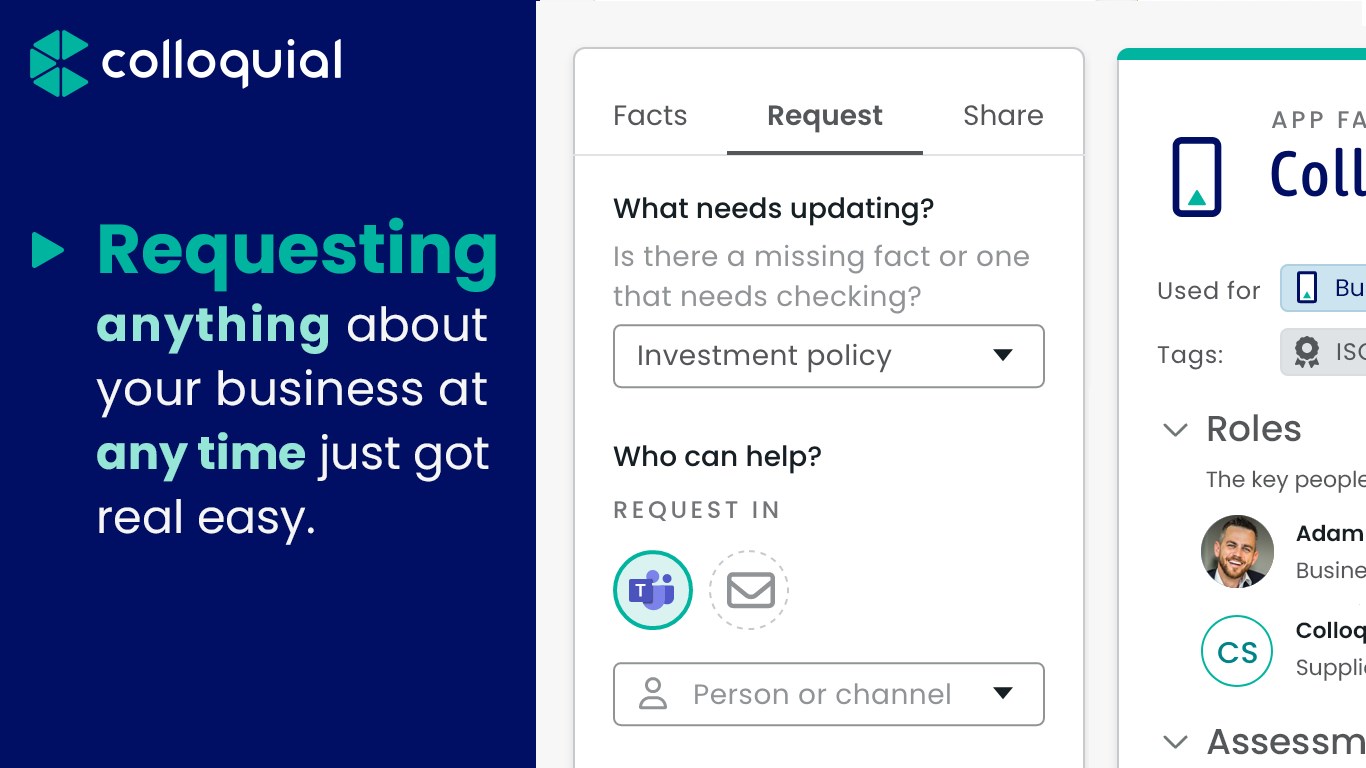This screenshot has height=768, width=1366.
Task: Click the certificate badge icon in Tags
Action: click(1306, 353)
